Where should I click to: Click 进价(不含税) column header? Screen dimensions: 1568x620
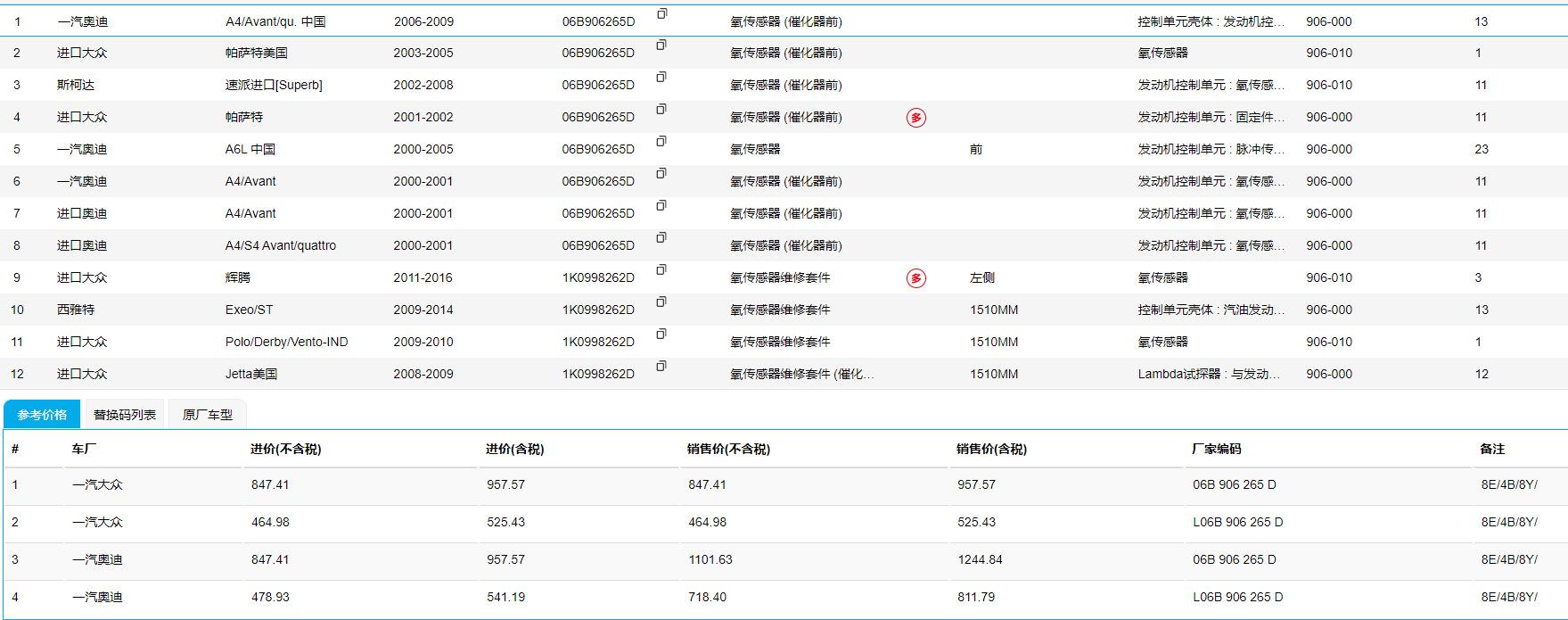(x=285, y=450)
